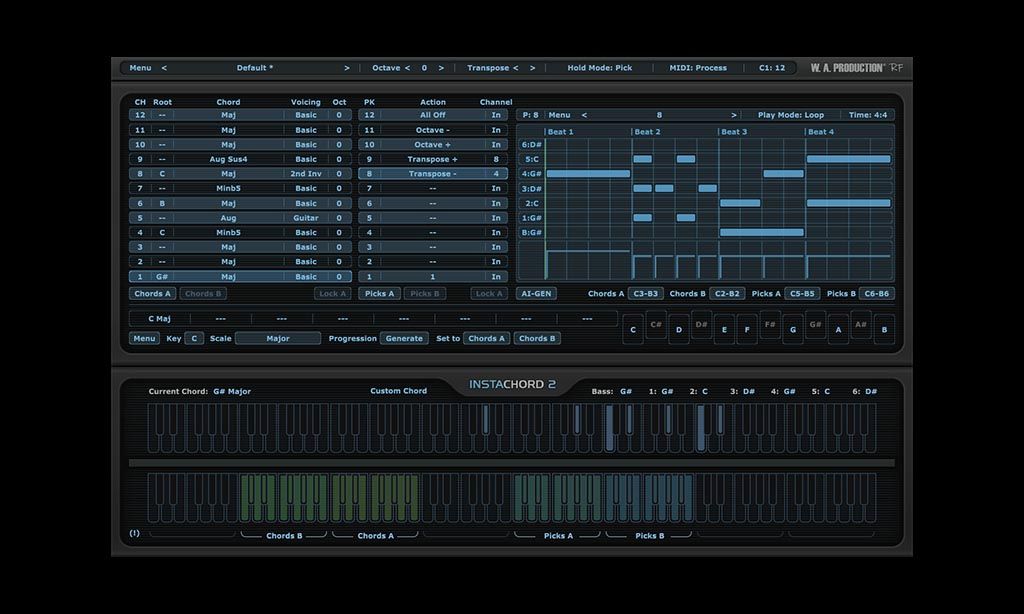Click the Beat 2 marker in pattern header
This screenshot has height=614, width=1024.
647,132
